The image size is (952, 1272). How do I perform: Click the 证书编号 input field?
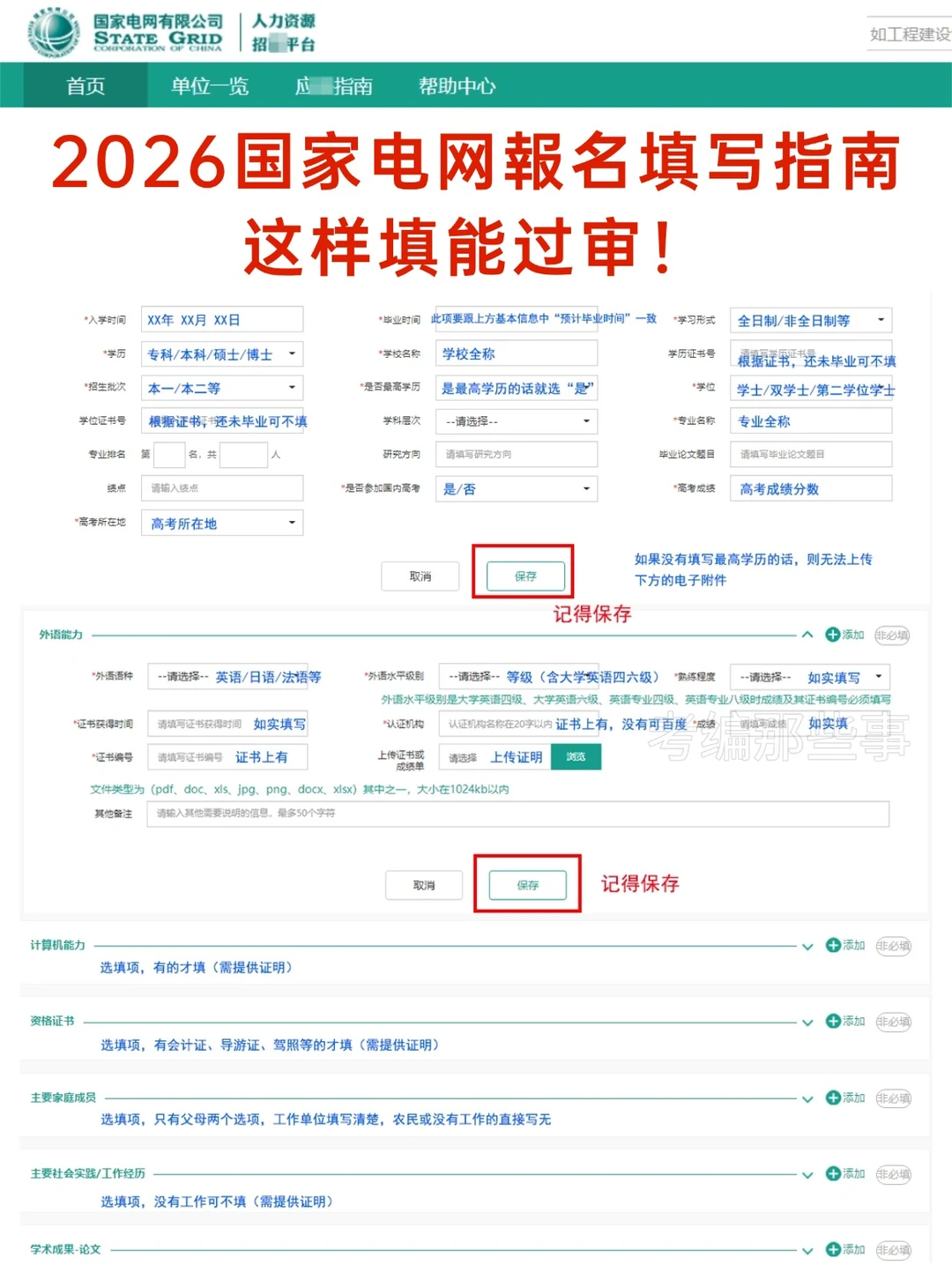(x=227, y=757)
